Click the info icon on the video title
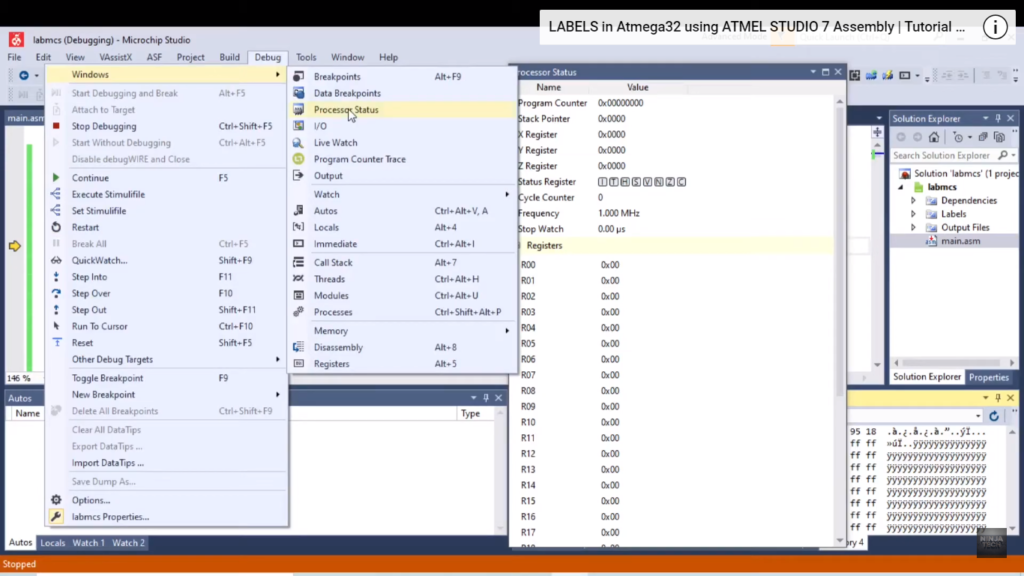The image size is (1024, 576). pos(995,27)
